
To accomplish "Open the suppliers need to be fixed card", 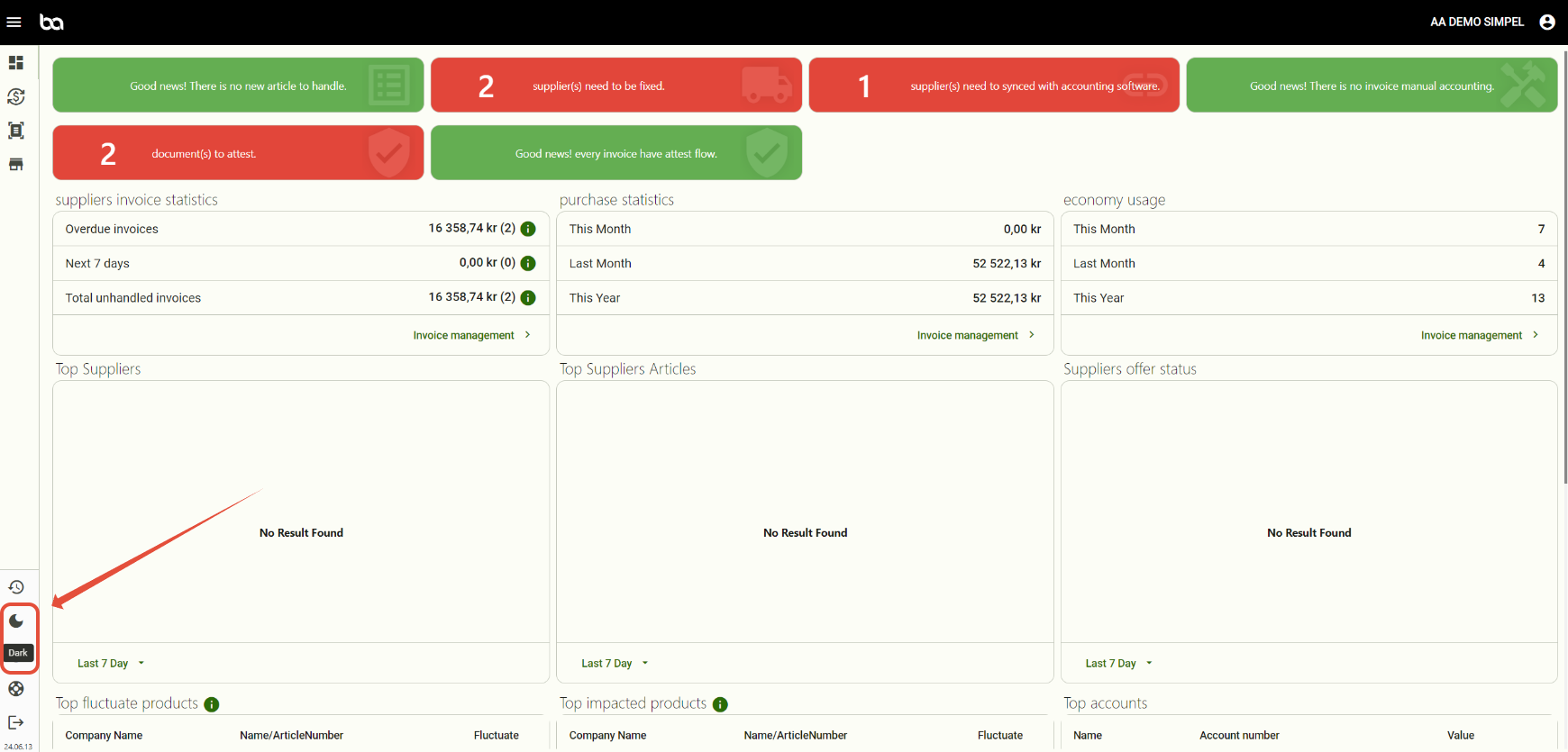I will pos(616,85).
